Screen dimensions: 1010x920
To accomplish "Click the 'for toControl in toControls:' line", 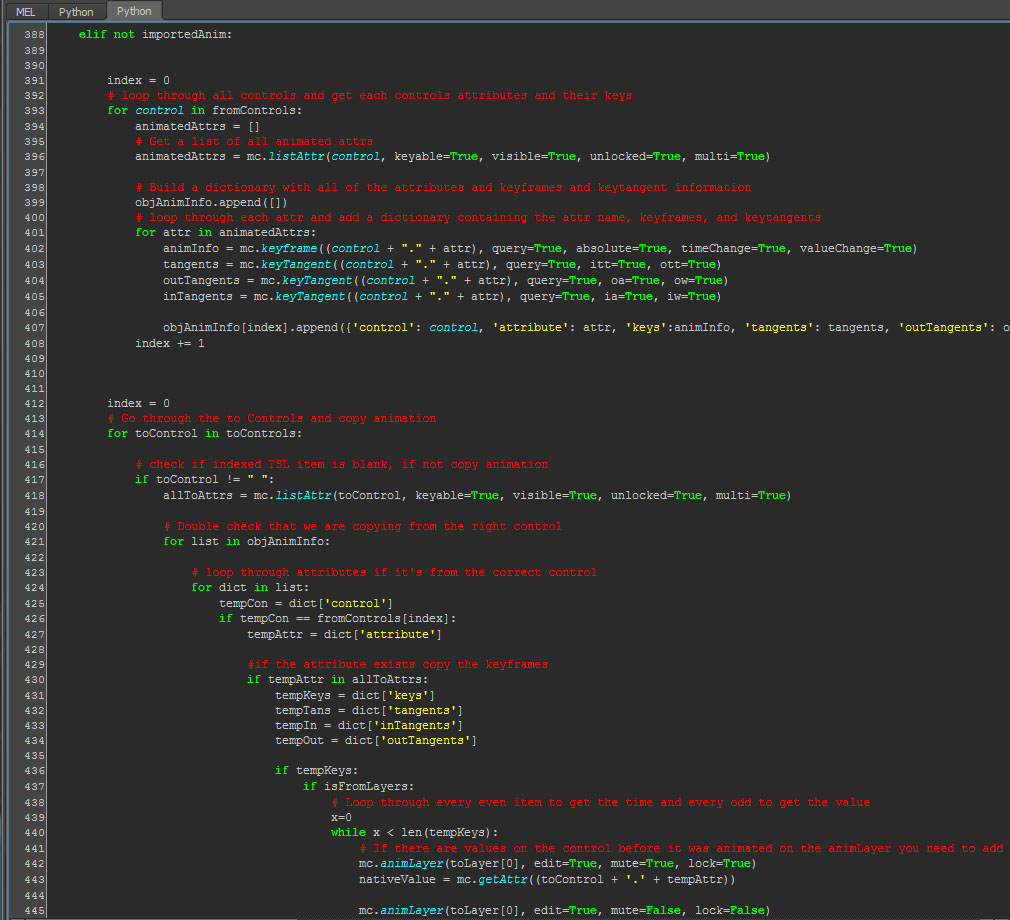I will pyautogui.click(x=204, y=434).
